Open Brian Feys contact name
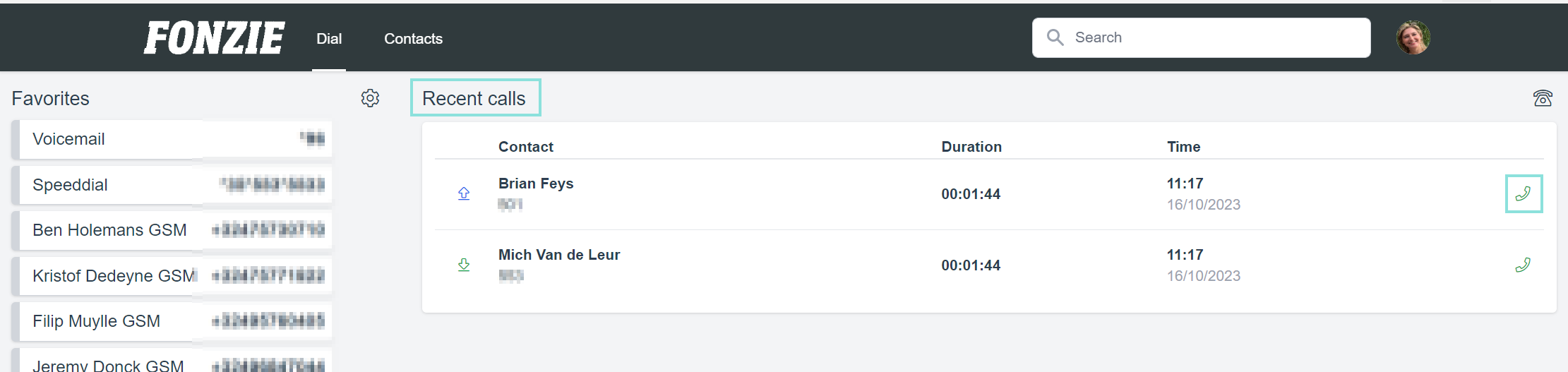The height and width of the screenshot is (372, 1568). tap(536, 184)
